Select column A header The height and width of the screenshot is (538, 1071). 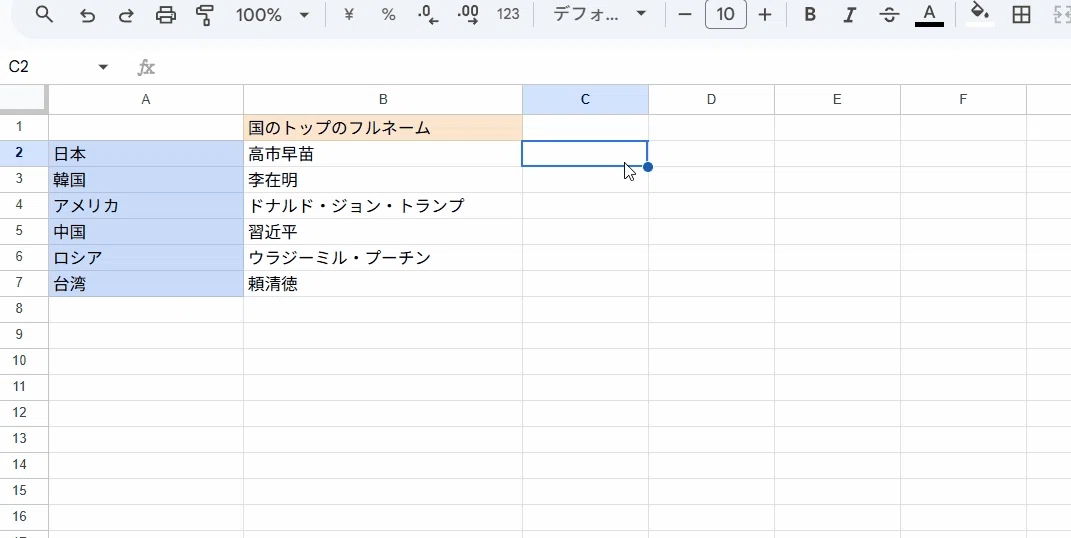145,100
